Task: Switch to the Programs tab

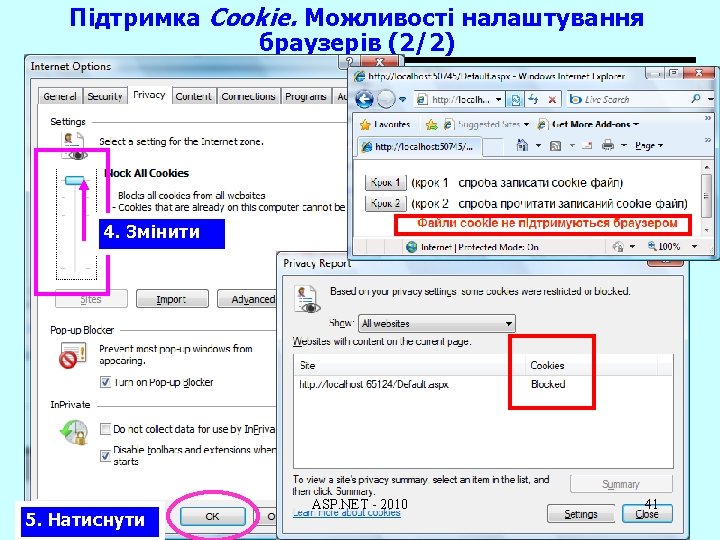Action: tap(306, 96)
